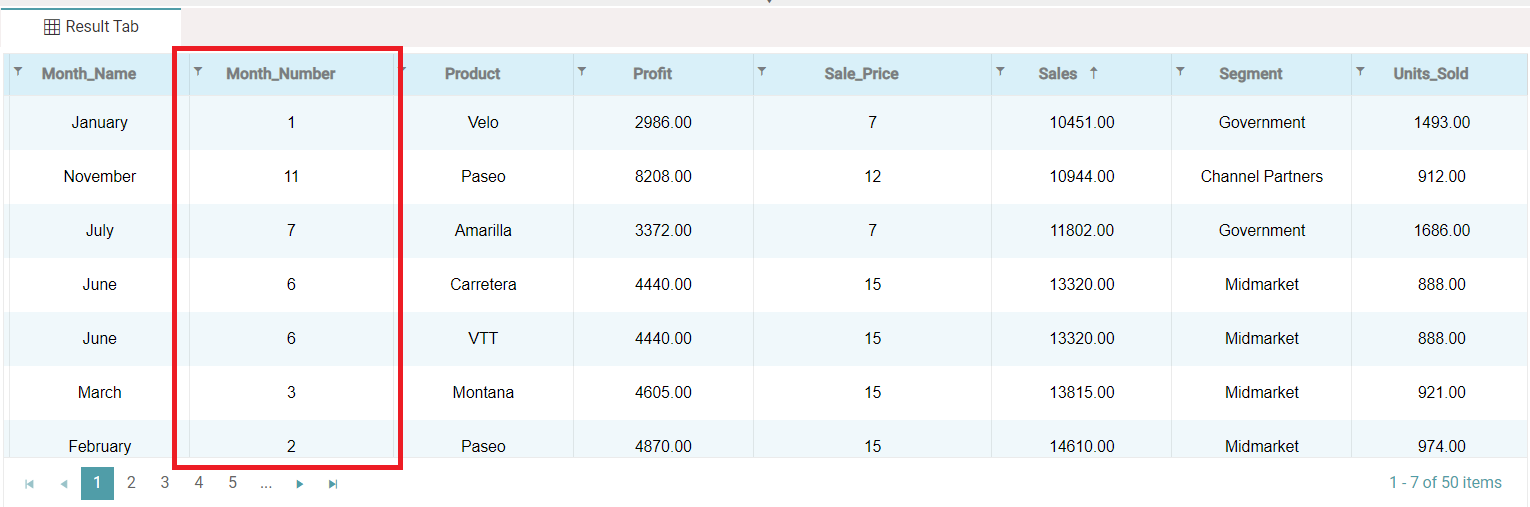Show more pages using ellipsis
Image resolution: width=1530 pixels, height=507 pixels.
pyautogui.click(x=266, y=483)
